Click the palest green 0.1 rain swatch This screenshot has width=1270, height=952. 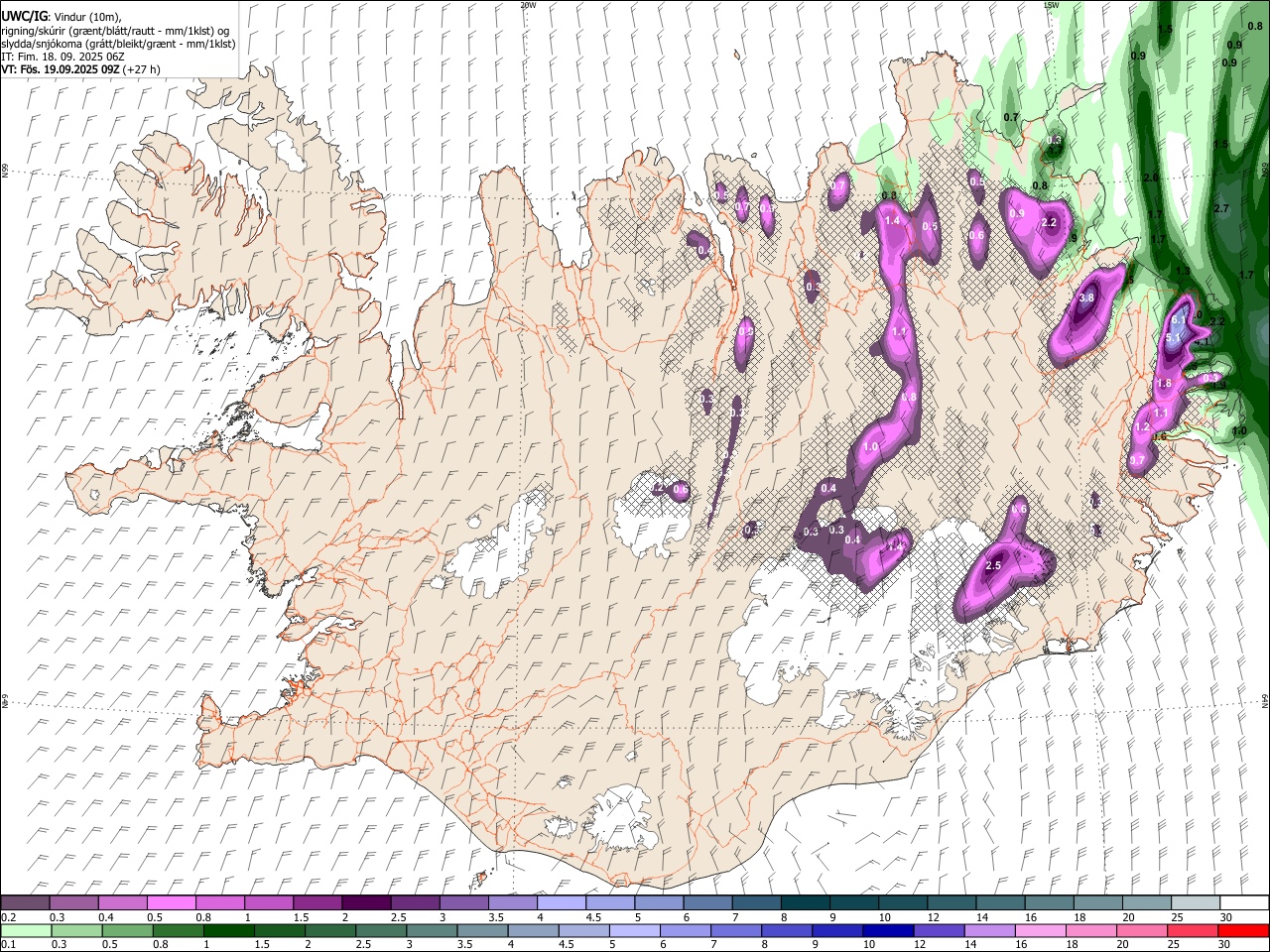tap(26, 930)
